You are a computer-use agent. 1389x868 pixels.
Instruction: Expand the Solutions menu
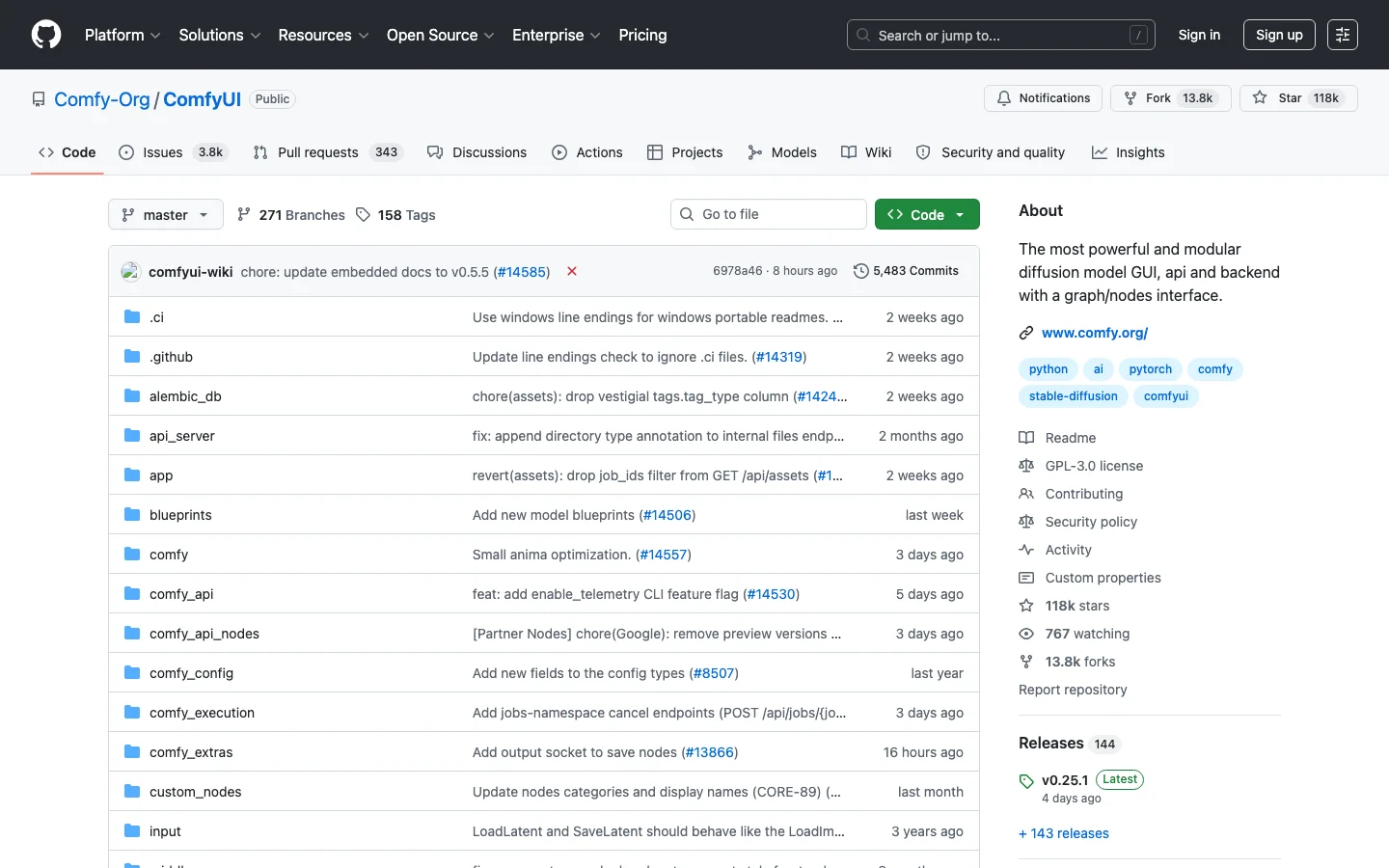point(220,35)
